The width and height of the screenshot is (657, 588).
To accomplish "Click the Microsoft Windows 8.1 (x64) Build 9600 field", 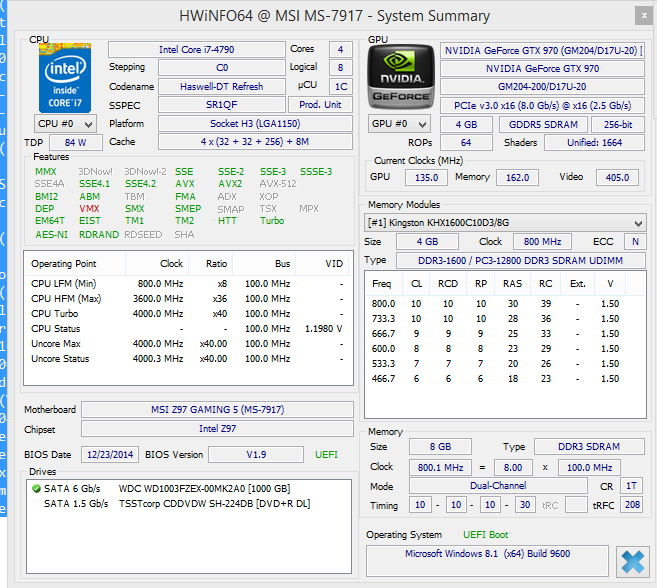I will coord(487,561).
